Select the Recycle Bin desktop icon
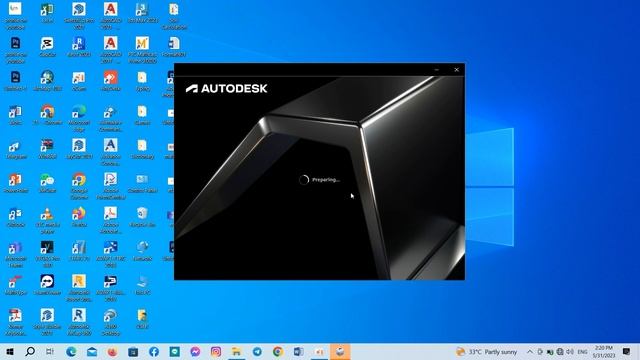640x360 pixels. click(x=142, y=217)
